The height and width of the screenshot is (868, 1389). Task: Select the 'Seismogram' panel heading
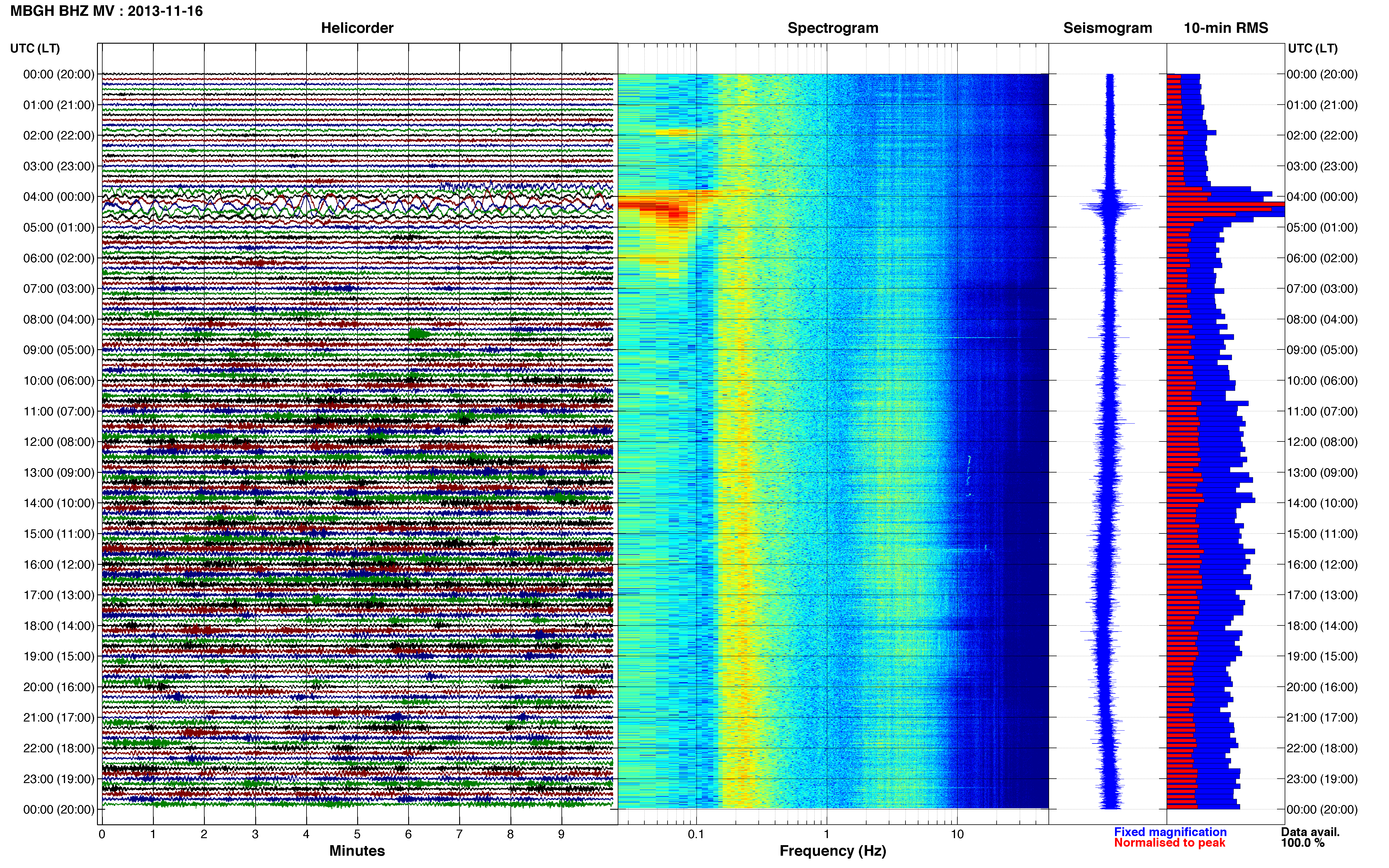click(x=1108, y=28)
